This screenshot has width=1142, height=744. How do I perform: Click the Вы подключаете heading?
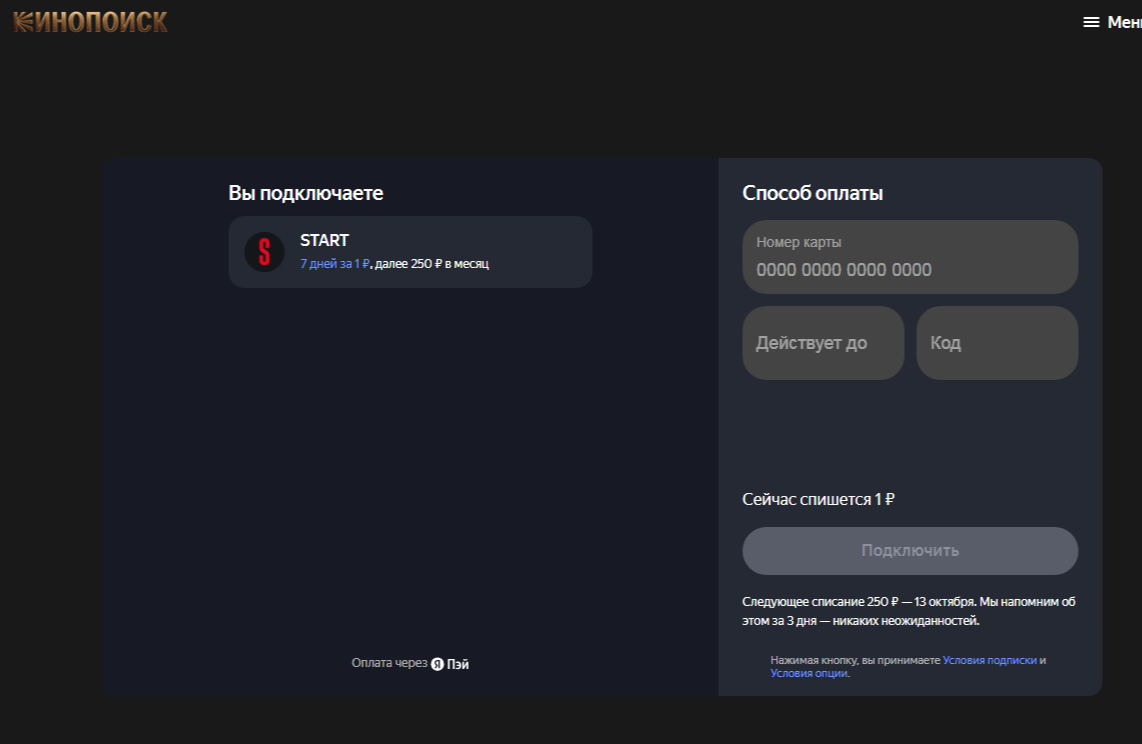[305, 194]
